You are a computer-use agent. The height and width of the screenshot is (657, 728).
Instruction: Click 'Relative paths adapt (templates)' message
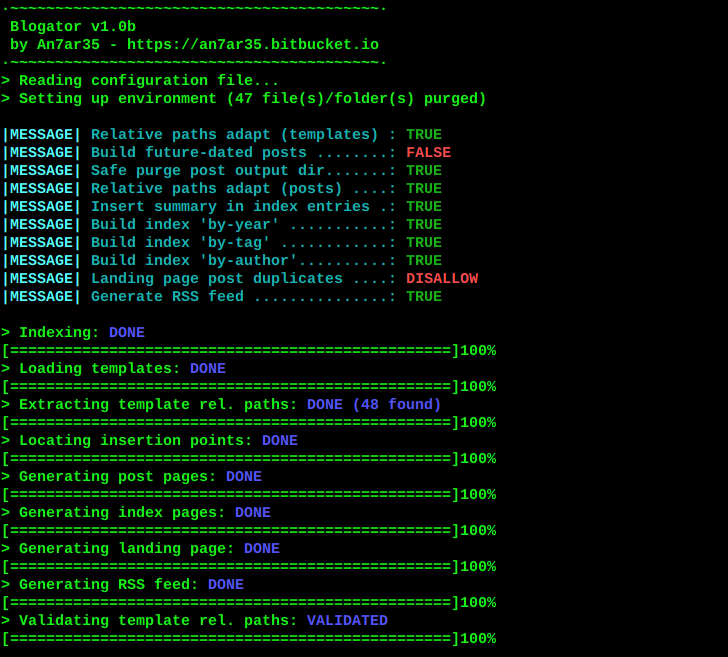tap(234, 135)
